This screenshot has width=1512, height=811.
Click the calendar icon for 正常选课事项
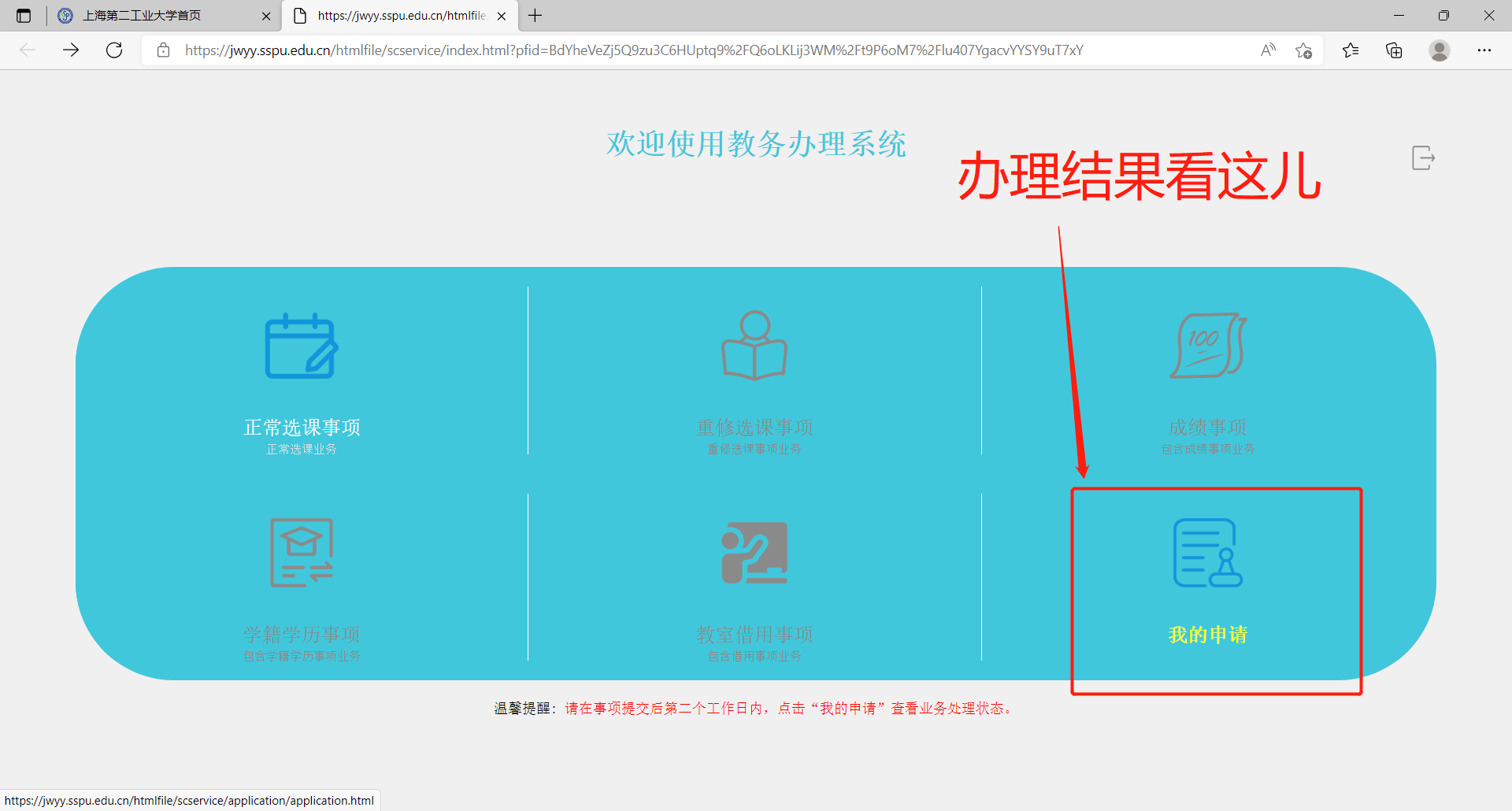[x=301, y=346]
